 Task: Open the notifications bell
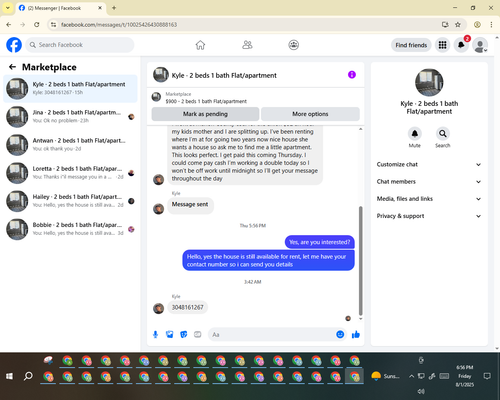(x=461, y=45)
